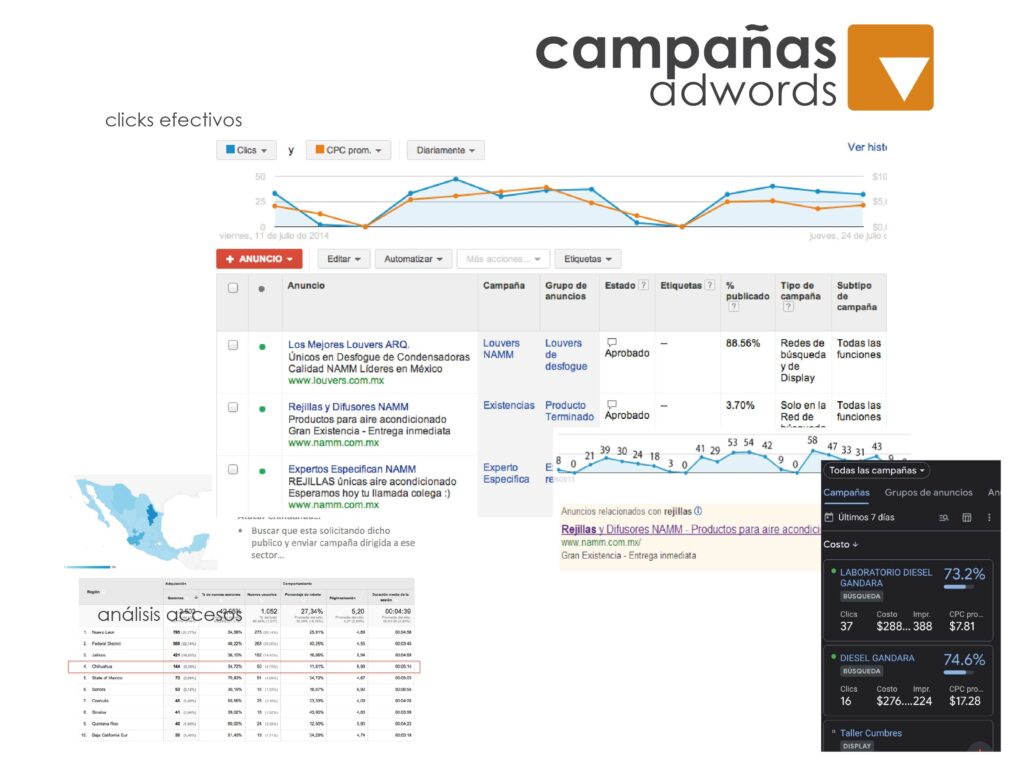Click plus icon on ANUNCIO button
Image resolution: width=1024 pixels, height=768 pixels.
point(230,259)
